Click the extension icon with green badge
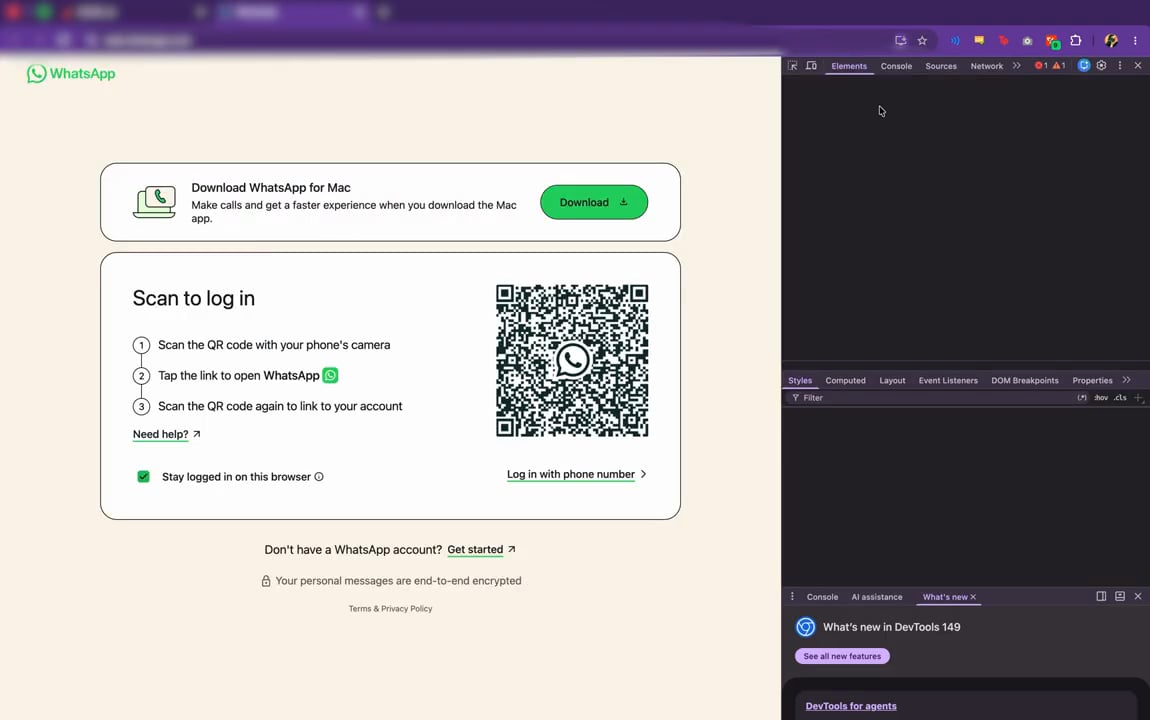Image resolution: width=1150 pixels, height=720 pixels. pos(1052,41)
